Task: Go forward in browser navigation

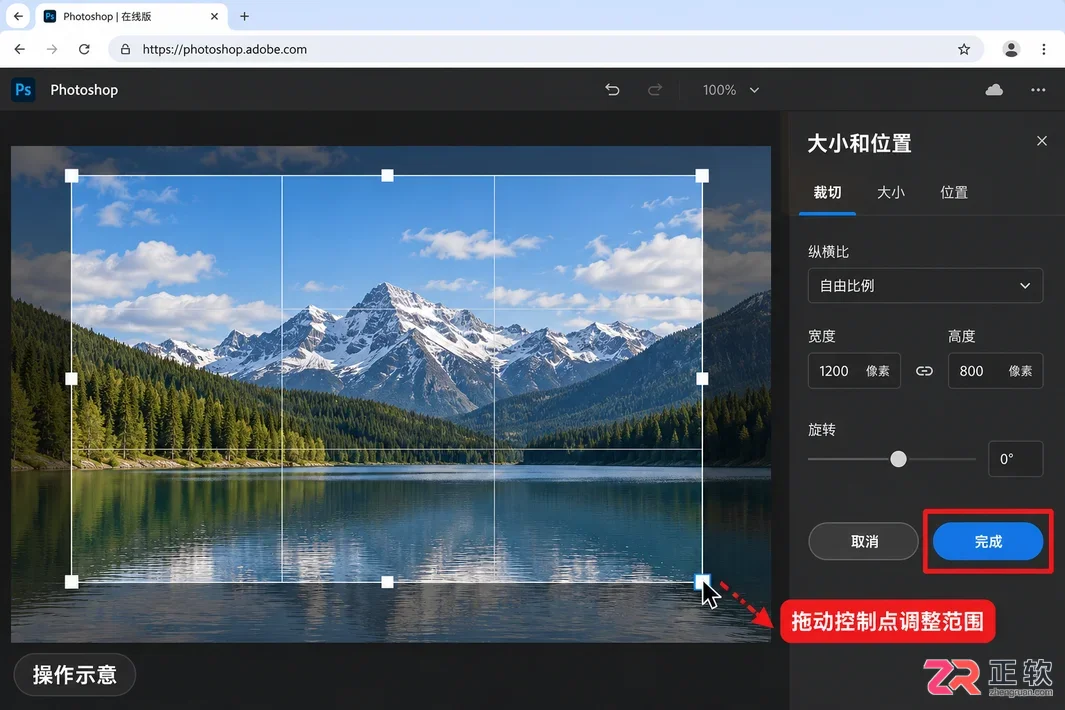Action: [x=52, y=49]
